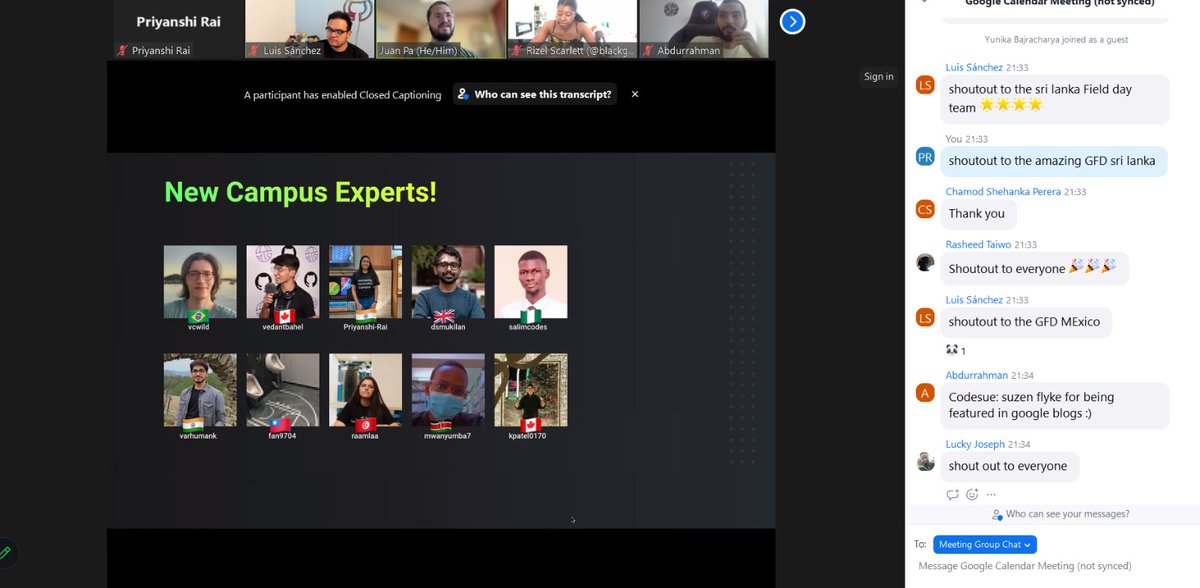Viewport: 1200px width, 588px height.
Task: Select message 'shoutout to the amazing GFD sri lanka'
Action: [x=1052, y=161]
